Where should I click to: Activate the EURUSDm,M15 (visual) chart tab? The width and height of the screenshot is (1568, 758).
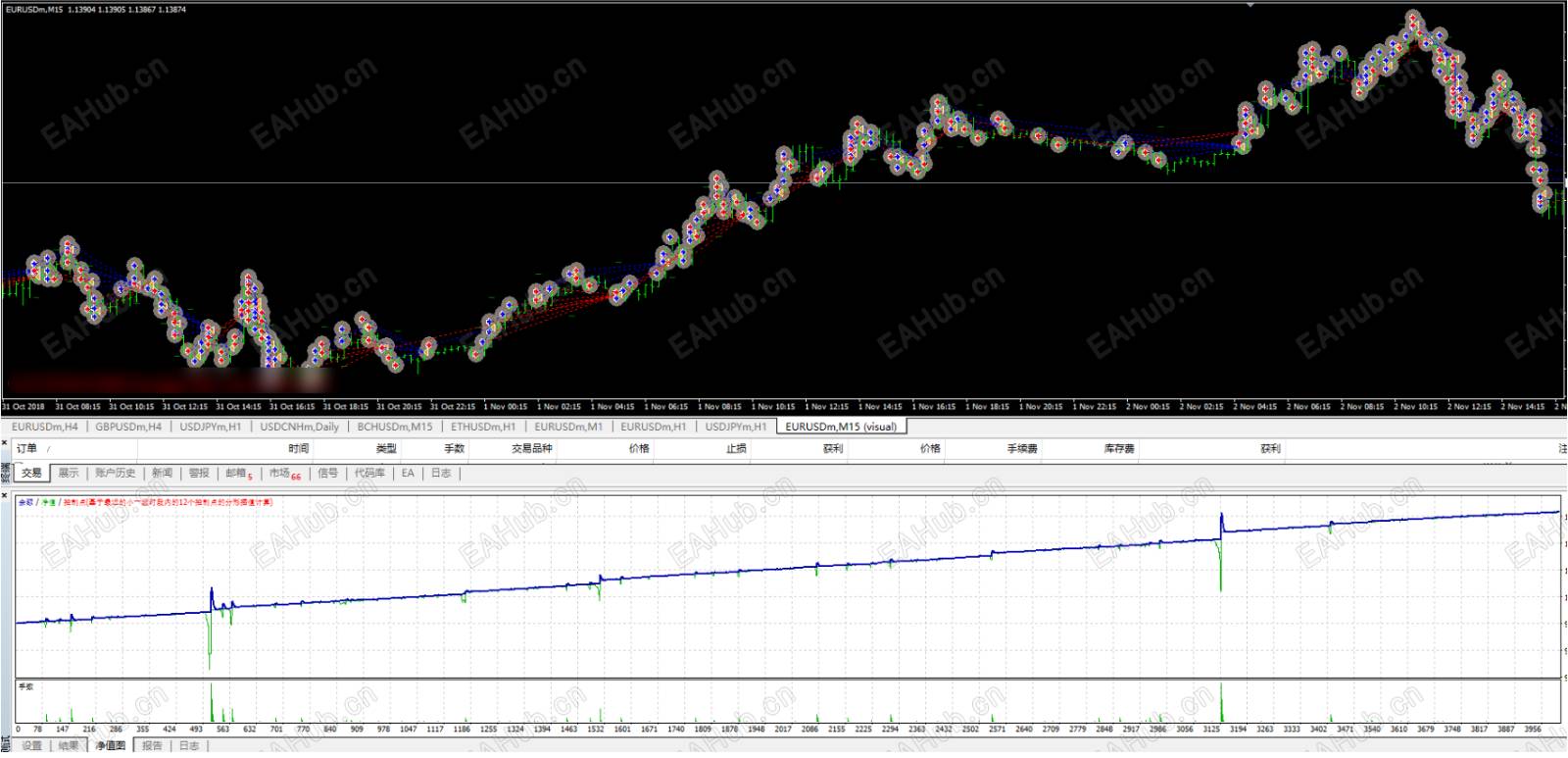coord(841,427)
